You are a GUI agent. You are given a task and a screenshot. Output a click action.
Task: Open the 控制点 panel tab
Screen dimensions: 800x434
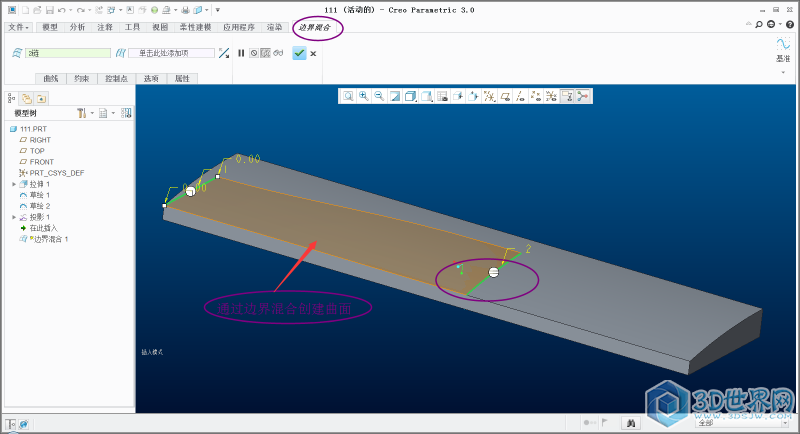click(117, 78)
